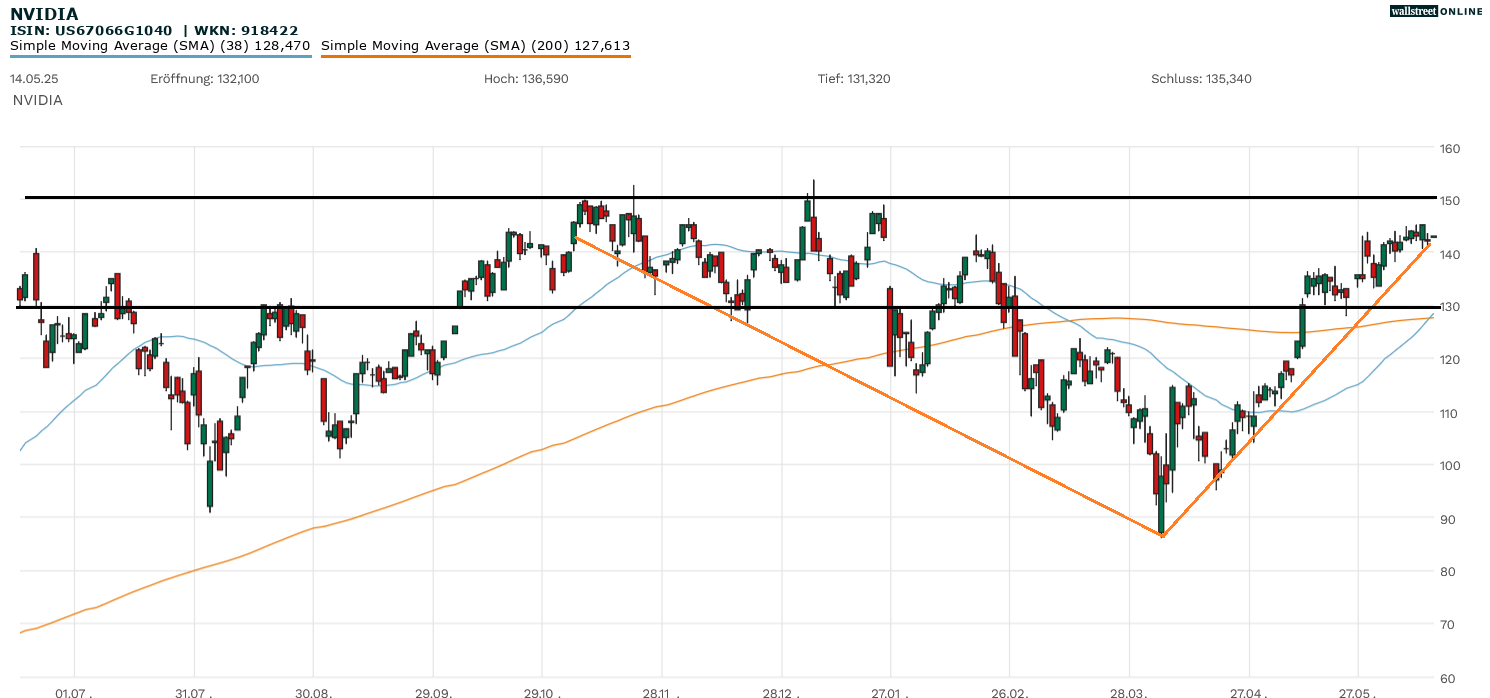This screenshot has height=698, width=1490.
Task: Click the 140 price axis label
Action: pyautogui.click(x=1450, y=255)
